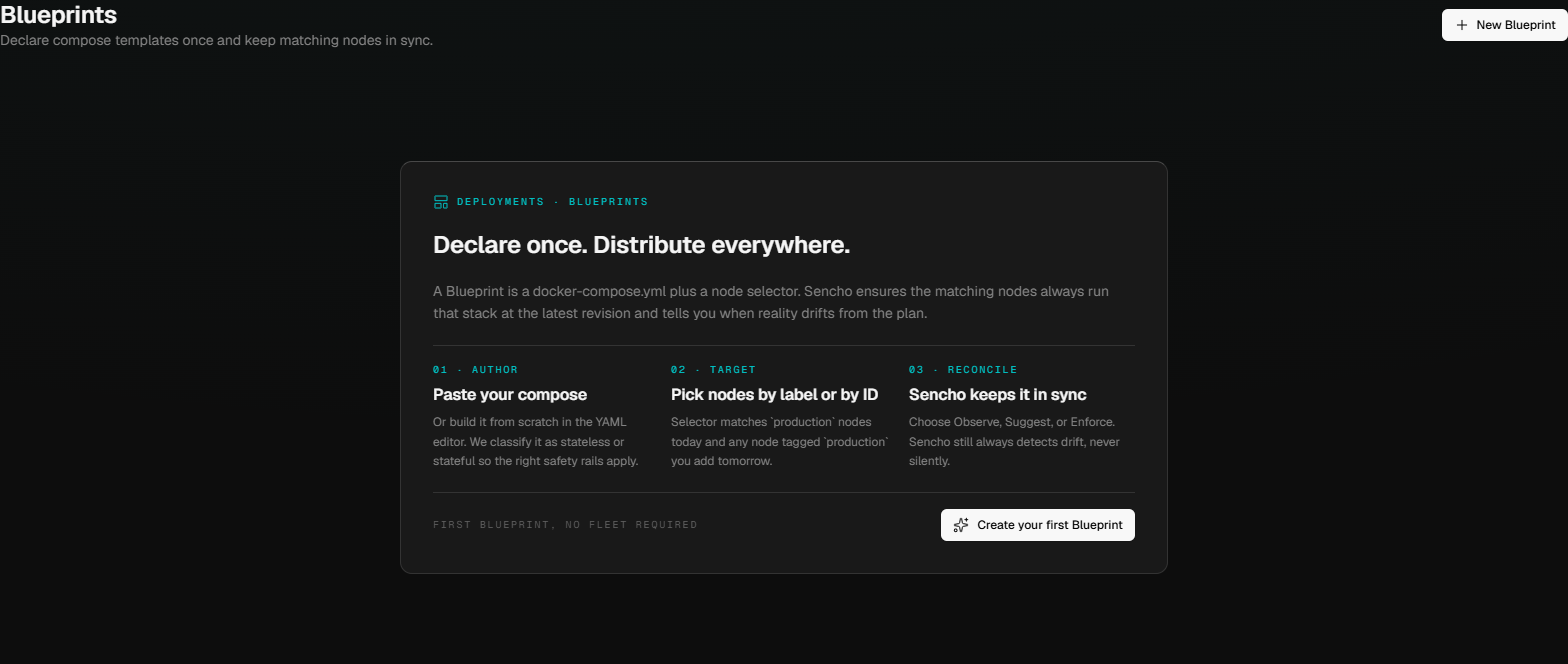Image resolution: width=1568 pixels, height=664 pixels.
Task: Click 'Declare compose templates once' subtitle
Action: click(216, 41)
